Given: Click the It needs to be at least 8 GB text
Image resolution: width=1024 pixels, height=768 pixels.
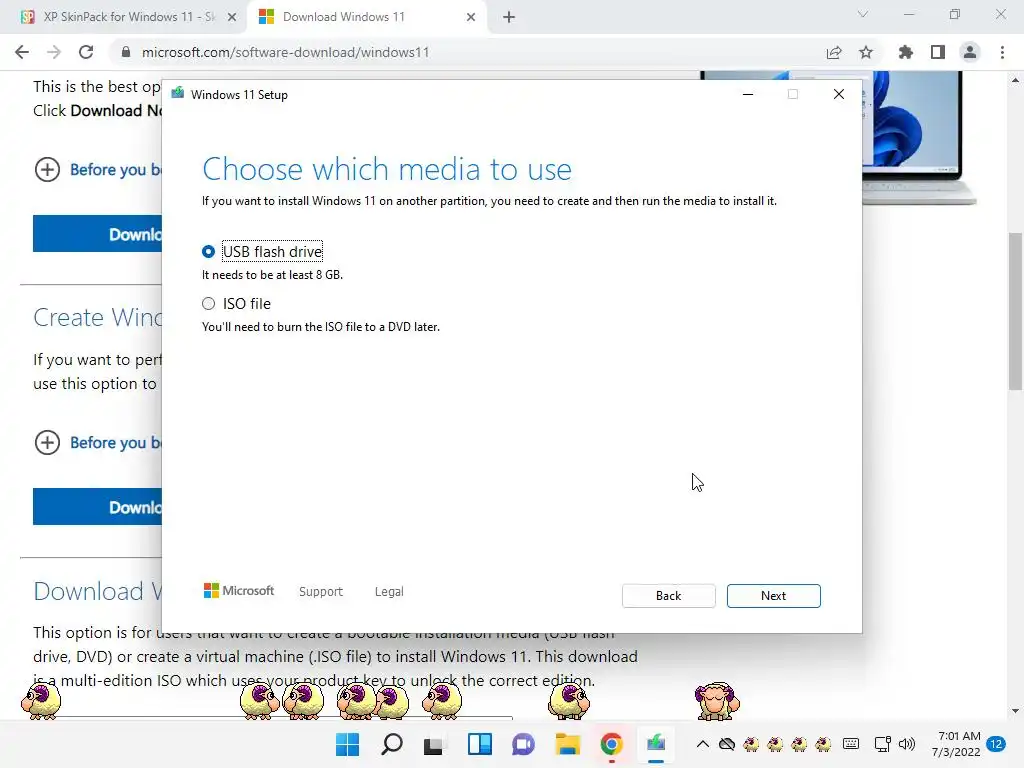Looking at the screenshot, I should click(x=272, y=275).
